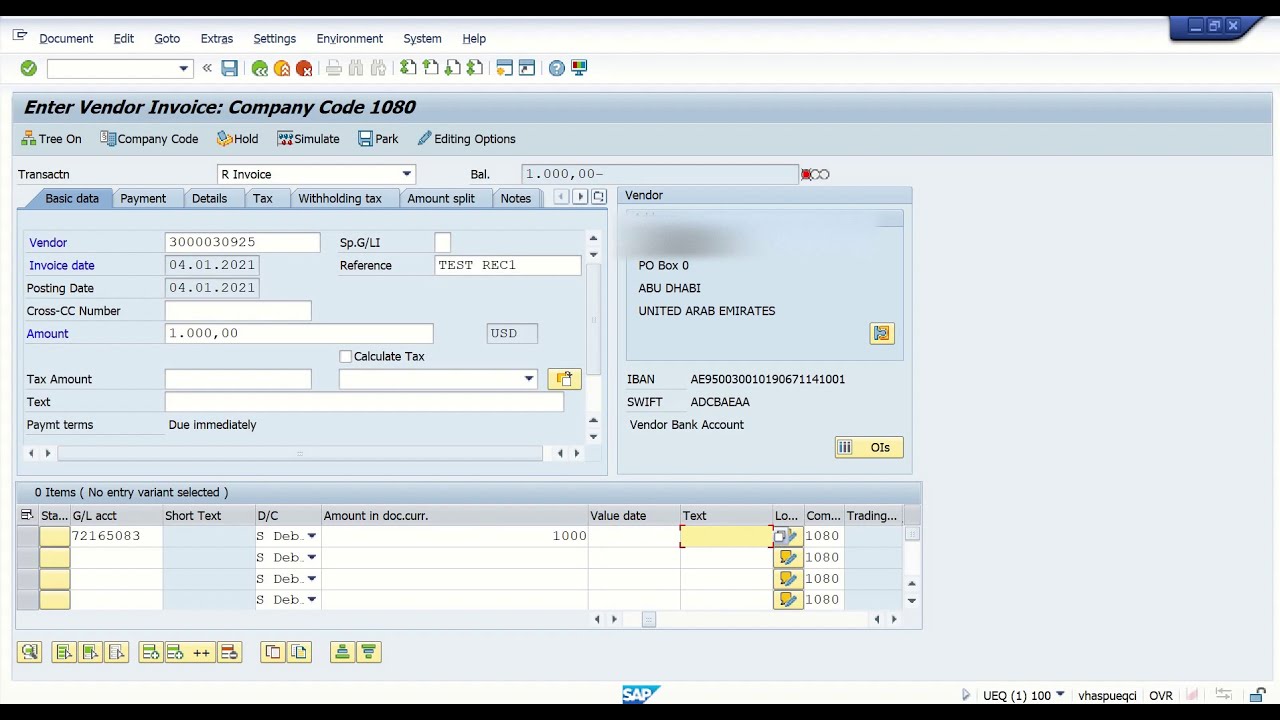Open the Extras menu
Screen dimensions: 1280x720
pos(216,38)
